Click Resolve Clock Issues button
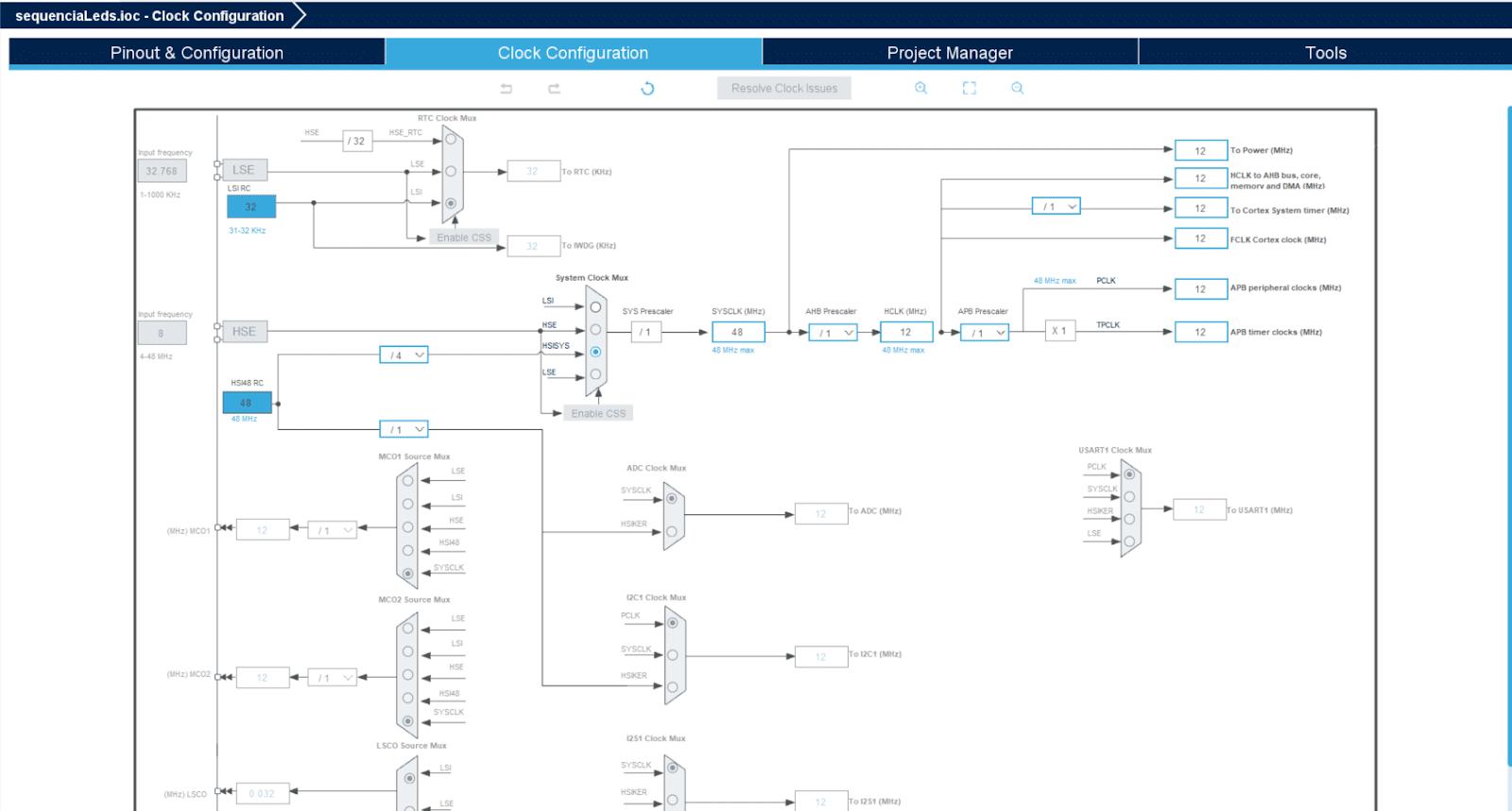The image size is (1512, 811). (784, 88)
